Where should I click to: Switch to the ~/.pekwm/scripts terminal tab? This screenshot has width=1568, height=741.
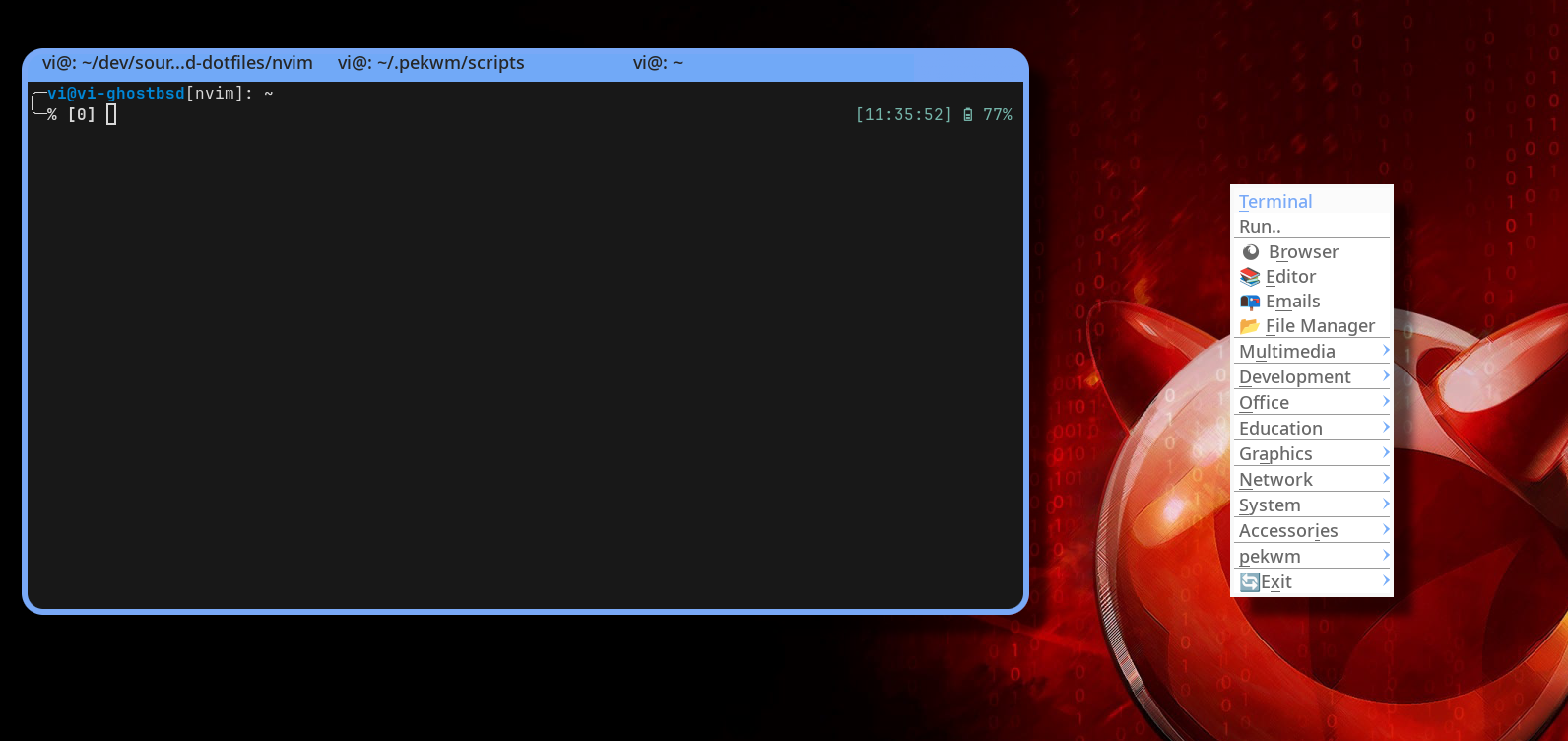click(x=431, y=63)
